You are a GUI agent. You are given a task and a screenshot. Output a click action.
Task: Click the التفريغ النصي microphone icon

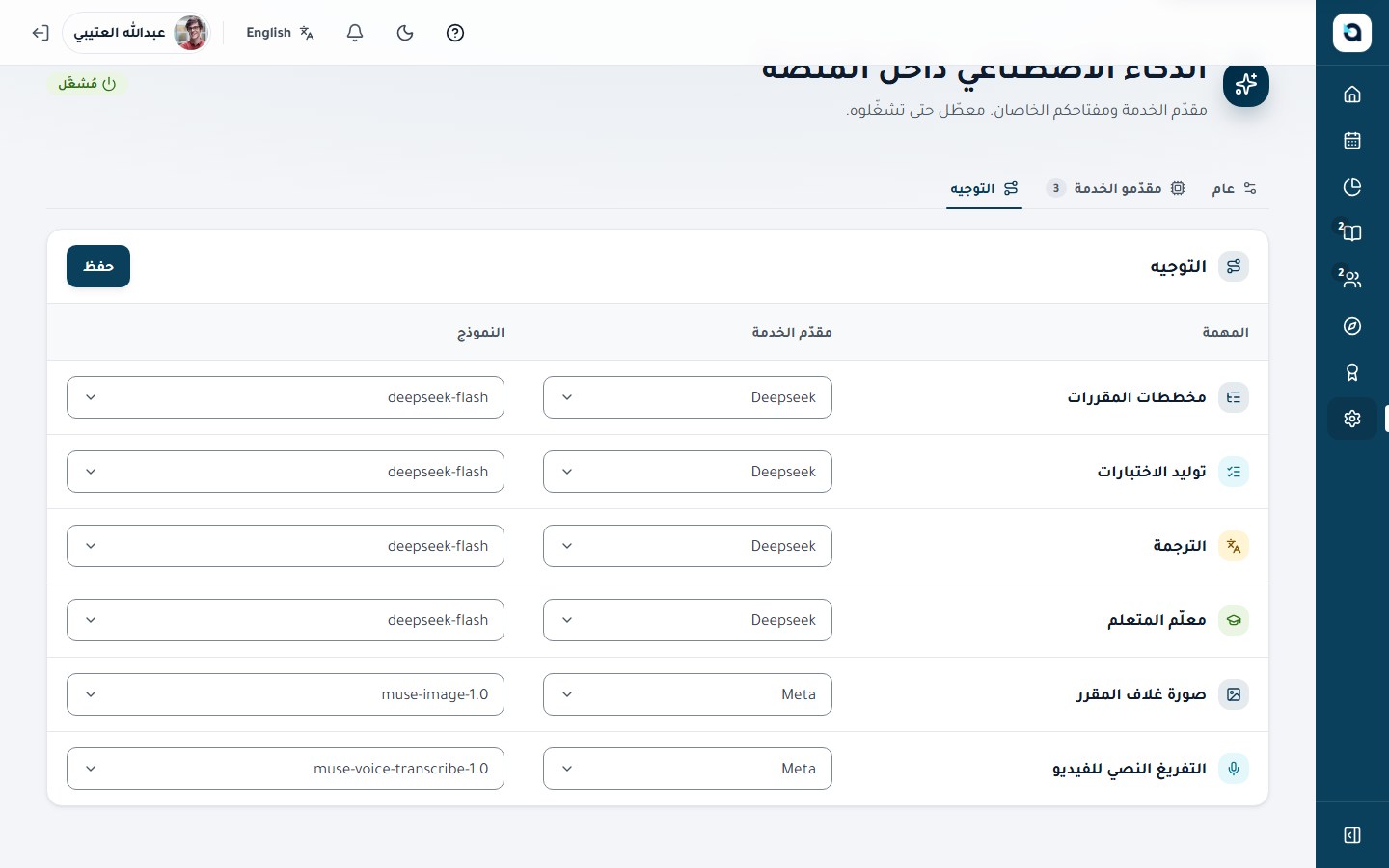pyautogui.click(x=1234, y=769)
